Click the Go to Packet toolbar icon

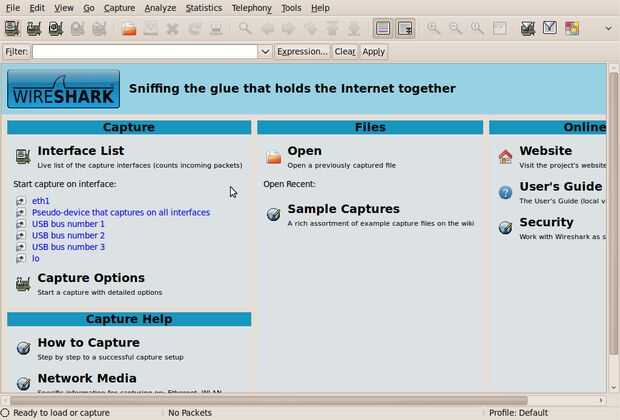click(311, 28)
